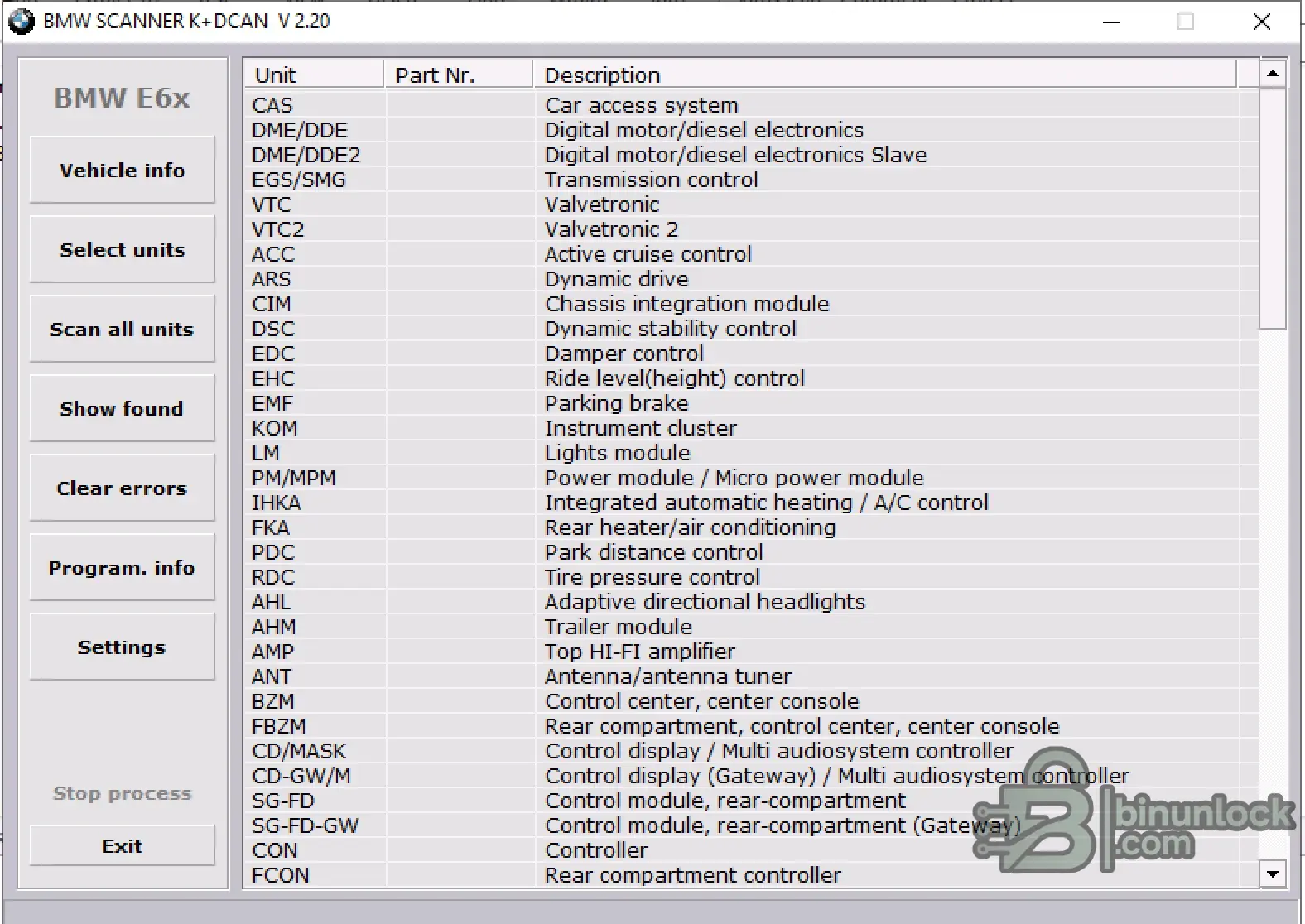Exit the BMW Scanner application
This screenshot has width=1305, height=924.
(x=122, y=845)
